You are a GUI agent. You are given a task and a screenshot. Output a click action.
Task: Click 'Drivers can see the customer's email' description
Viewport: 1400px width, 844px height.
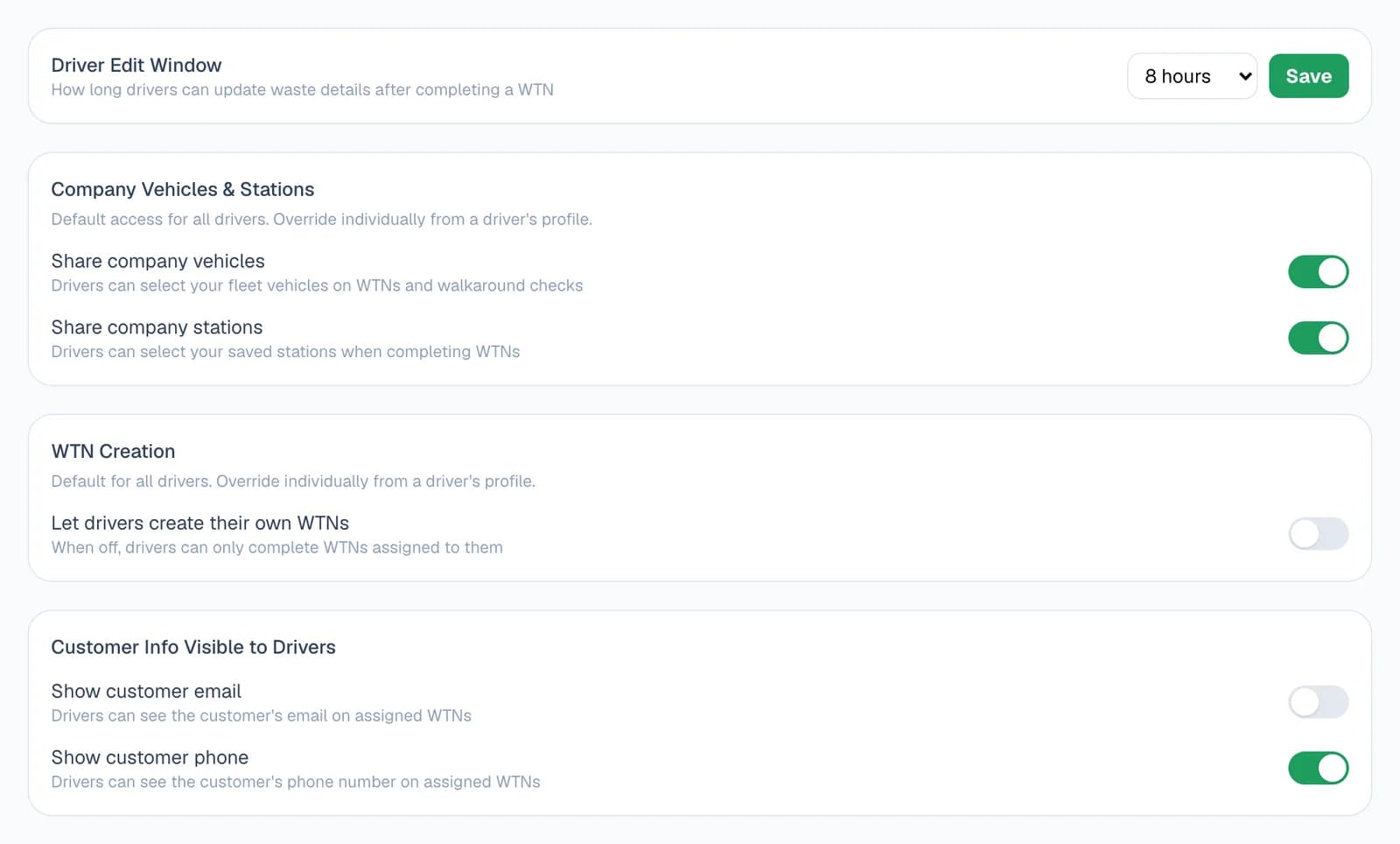261,715
